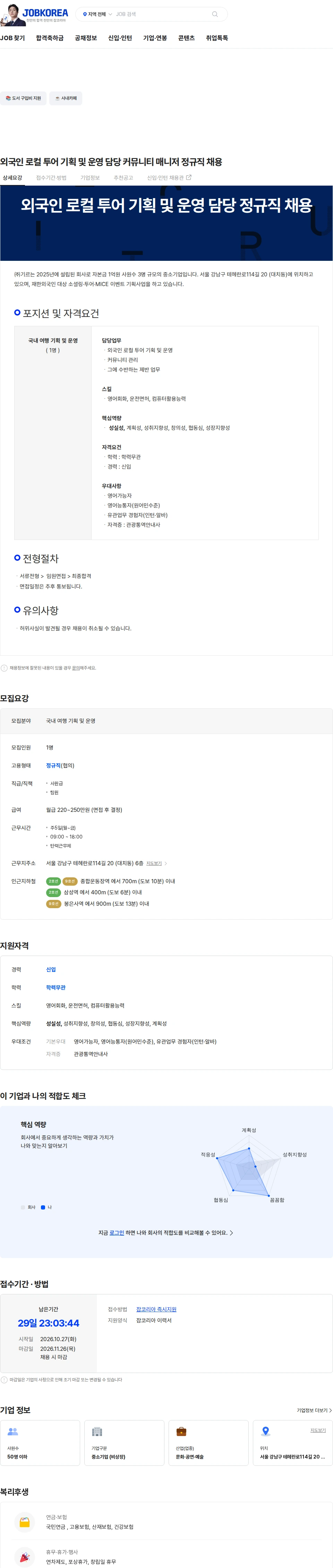This screenshot has height=1568, width=333.
Task: Open the JOB 찾기 menu
Action: pyautogui.click(x=12, y=38)
